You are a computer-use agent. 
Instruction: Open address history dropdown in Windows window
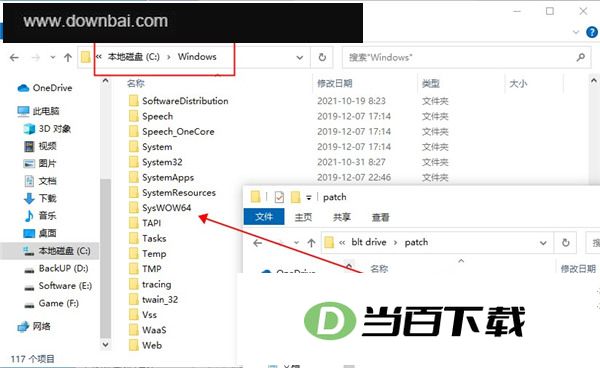300,58
